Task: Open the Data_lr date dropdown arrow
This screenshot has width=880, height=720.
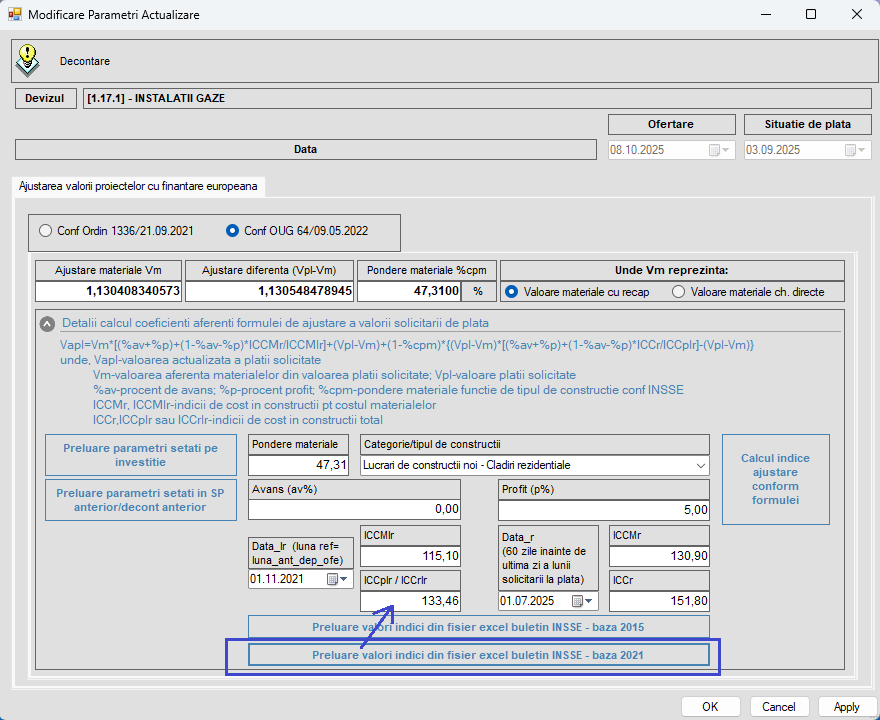Action: point(346,579)
